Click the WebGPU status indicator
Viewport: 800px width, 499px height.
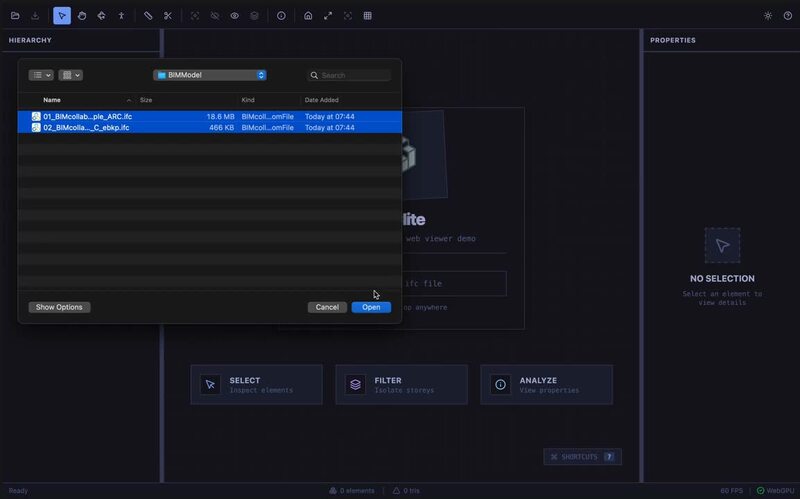[776, 491]
